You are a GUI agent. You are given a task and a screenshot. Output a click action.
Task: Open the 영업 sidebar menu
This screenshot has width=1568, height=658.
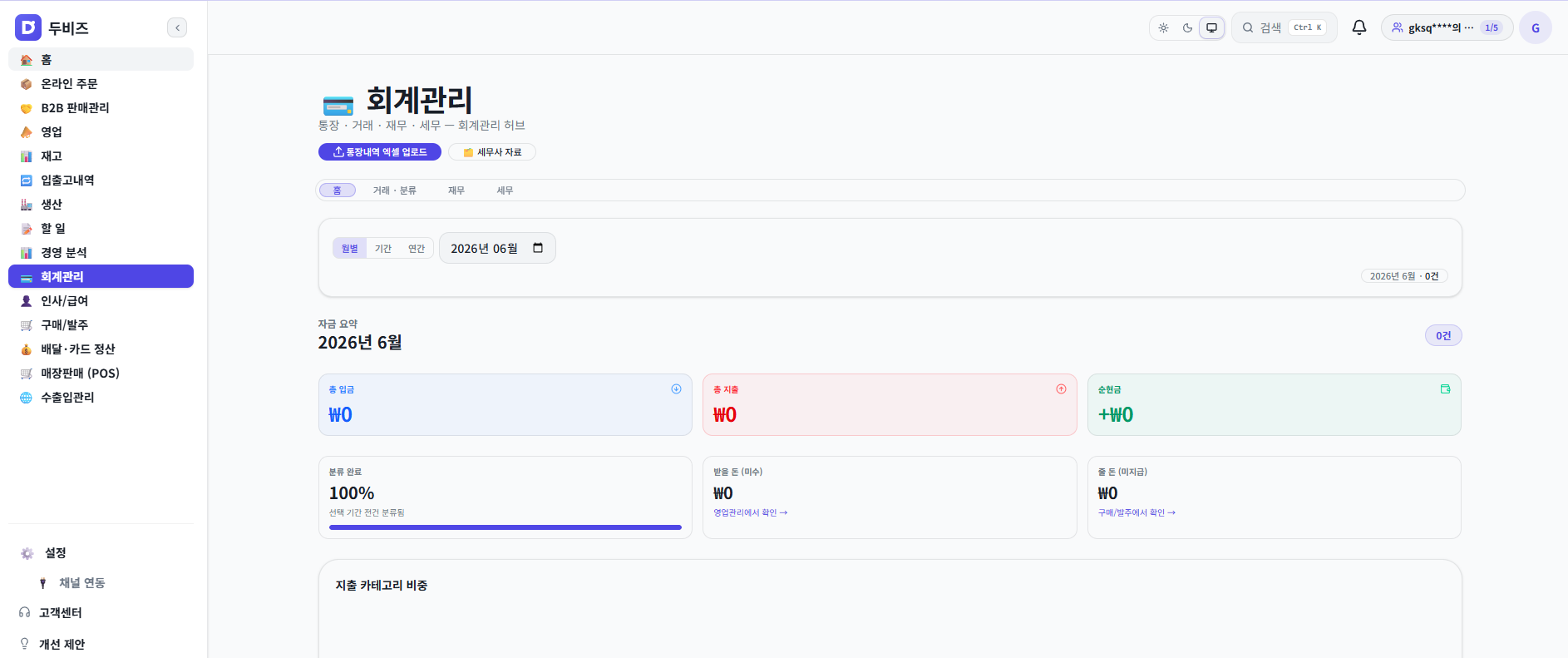101,131
